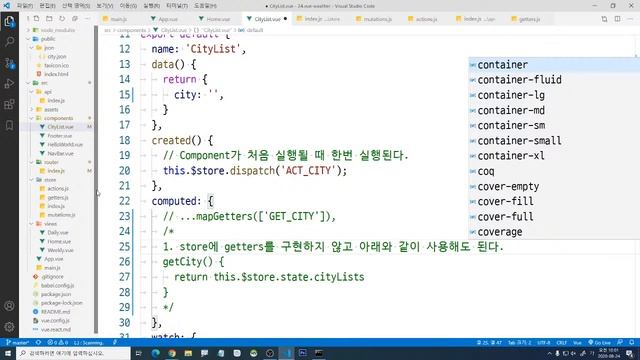This screenshot has height=360, width=640.
Task: Select container-fluid suggestion
Action: tap(554, 80)
